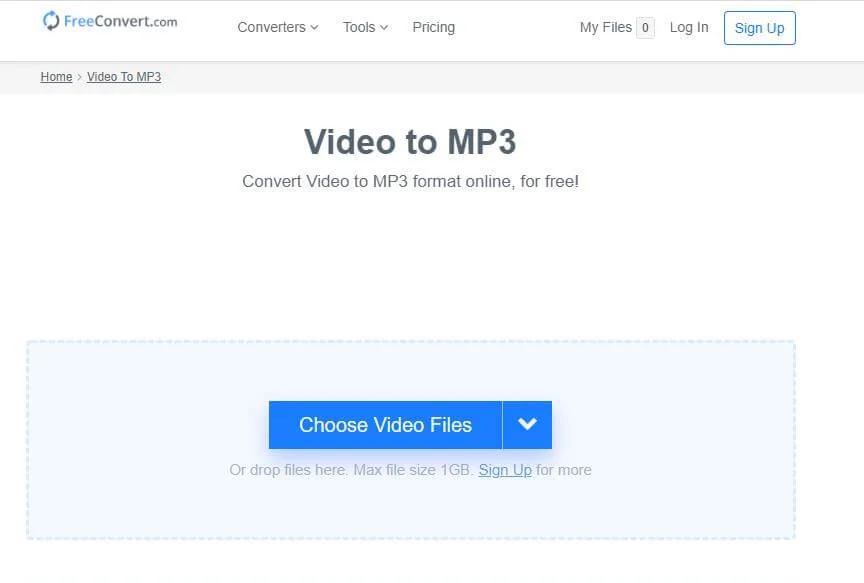
Task: Follow the Sign Up link for more
Action: click(504, 470)
